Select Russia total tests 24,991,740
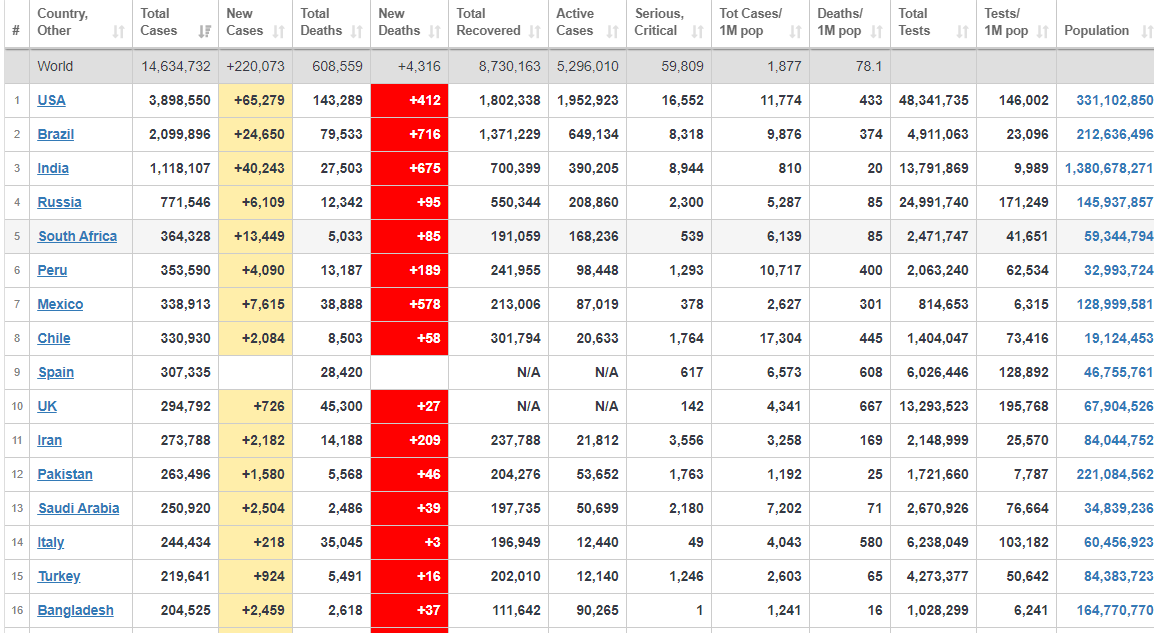 [x=933, y=202]
